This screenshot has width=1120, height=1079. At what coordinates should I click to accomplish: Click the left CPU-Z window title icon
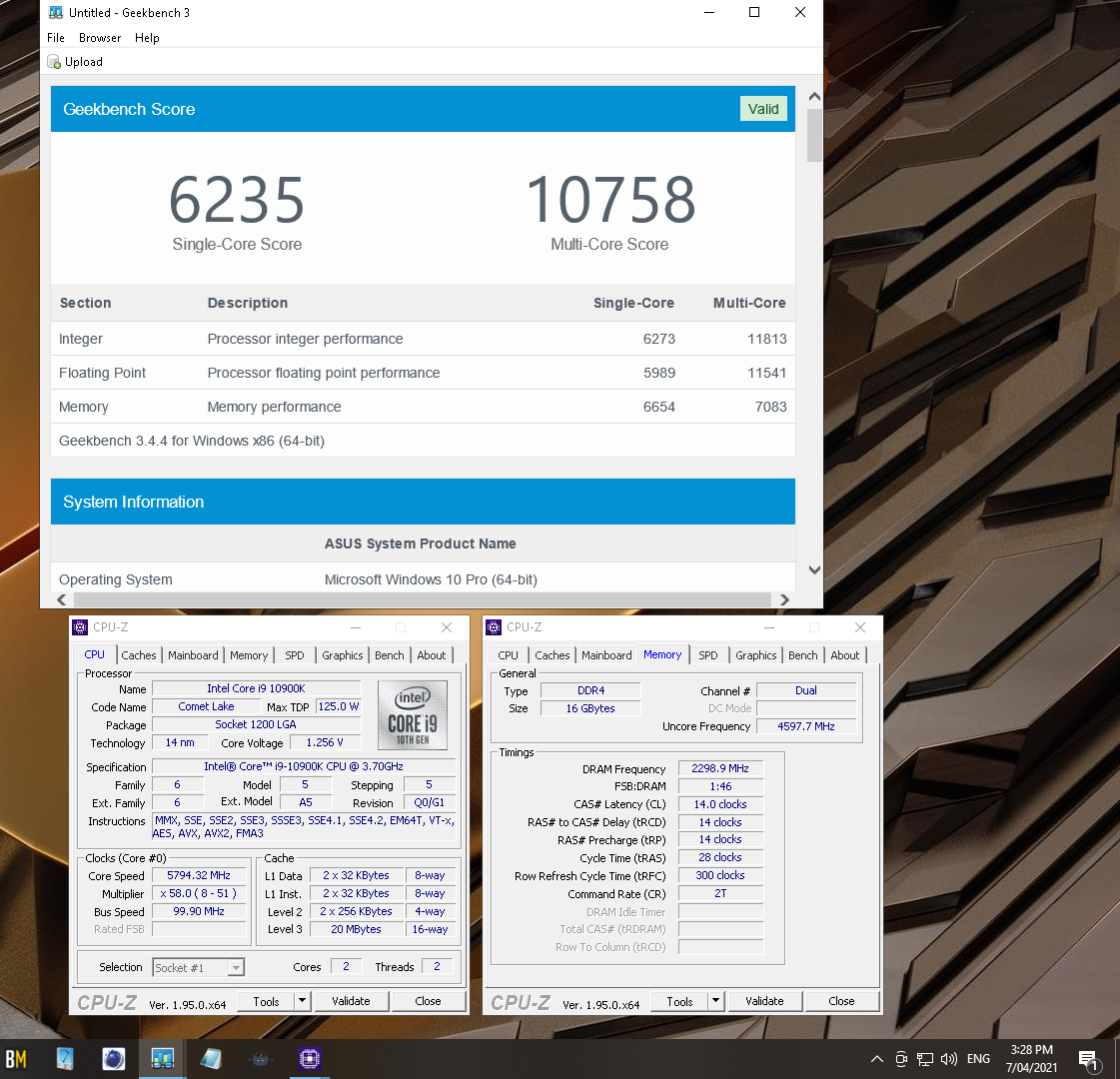pyautogui.click(x=80, y=627)
